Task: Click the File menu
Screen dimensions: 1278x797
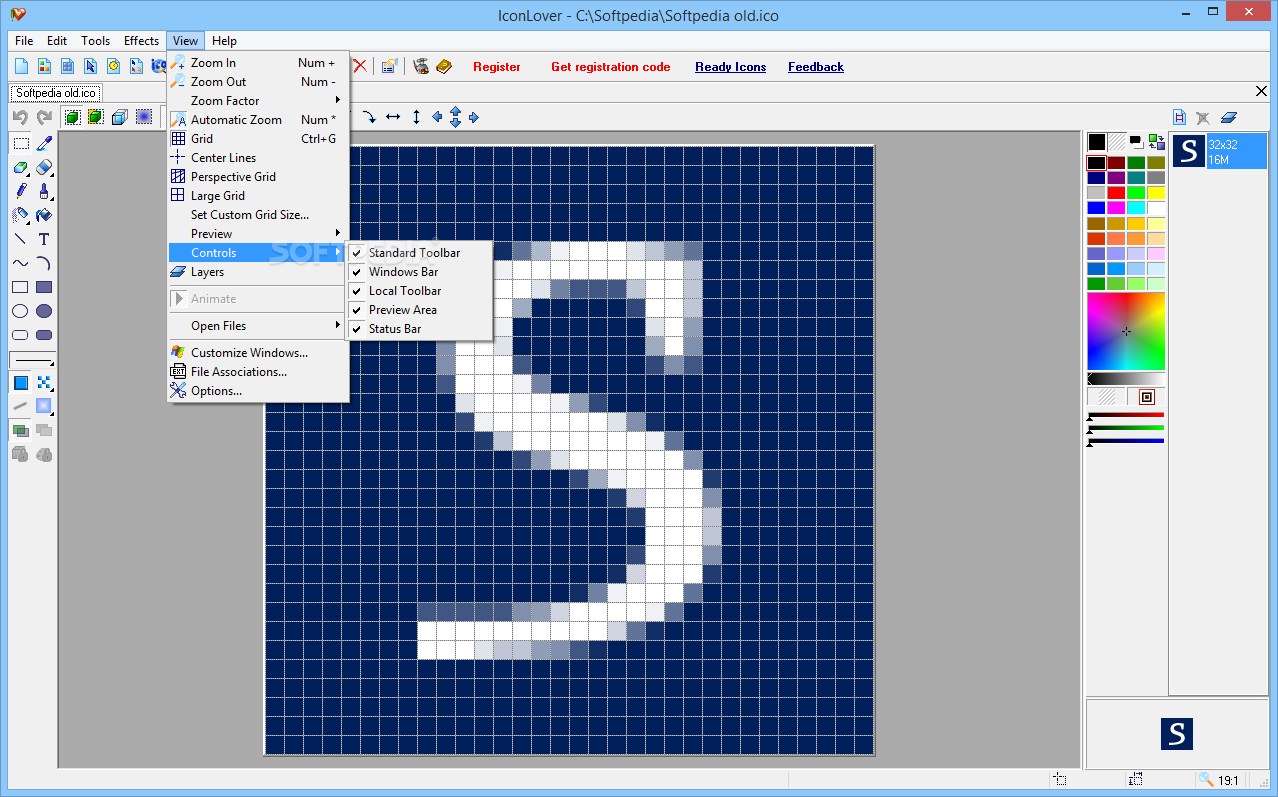Action: coord(24,41)
